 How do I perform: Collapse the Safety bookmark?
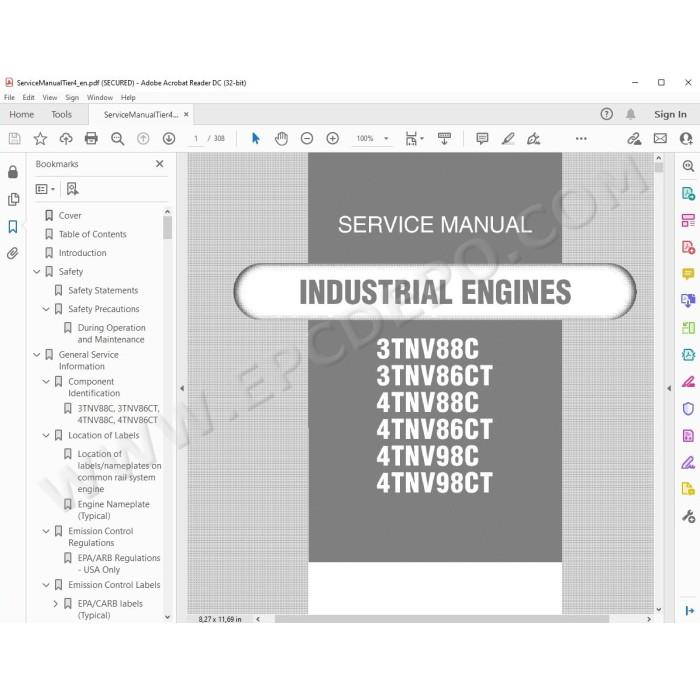37,271
